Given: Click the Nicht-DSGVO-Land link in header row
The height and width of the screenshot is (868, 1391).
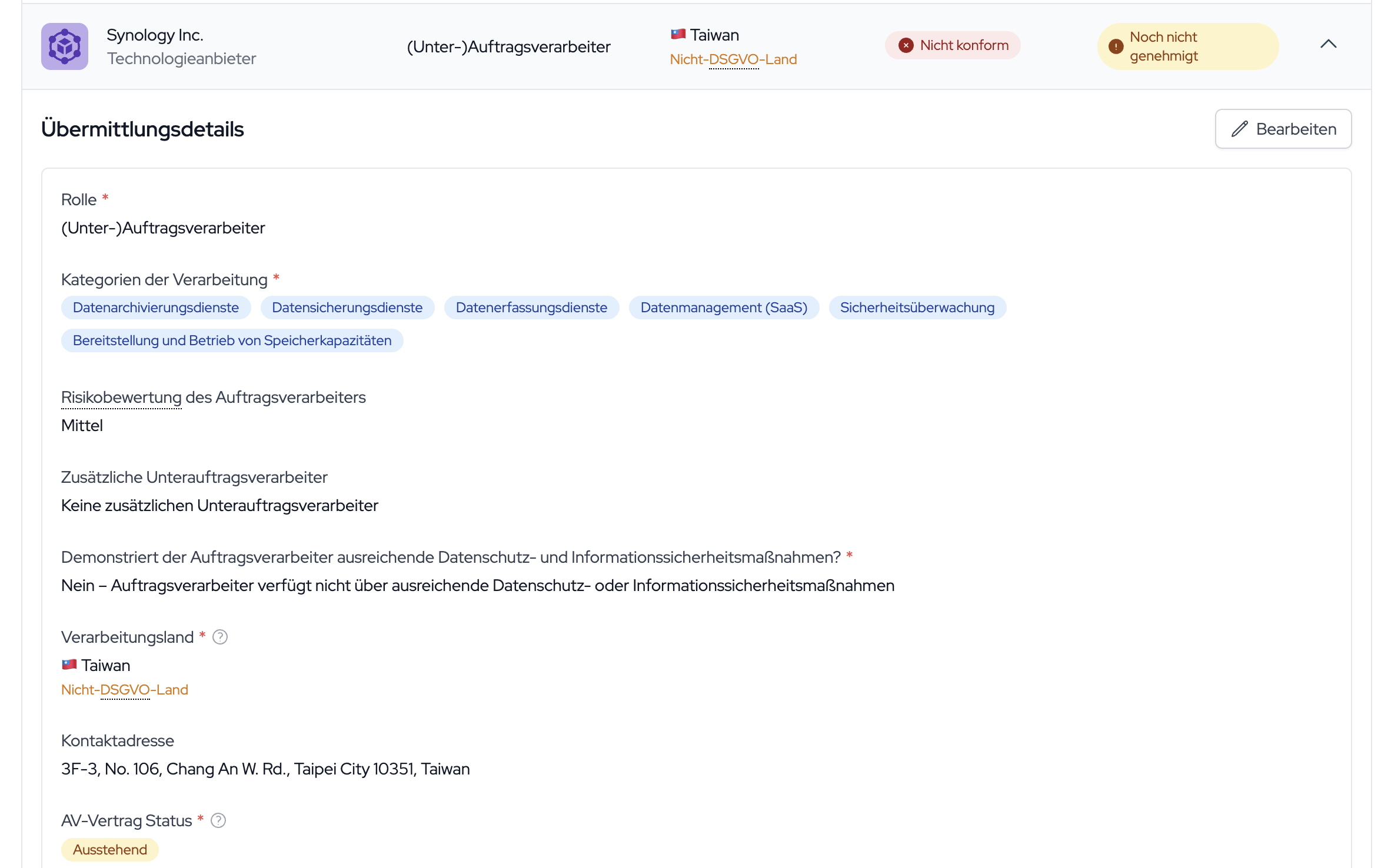Looking at the screenshot, I should [733, 59].
